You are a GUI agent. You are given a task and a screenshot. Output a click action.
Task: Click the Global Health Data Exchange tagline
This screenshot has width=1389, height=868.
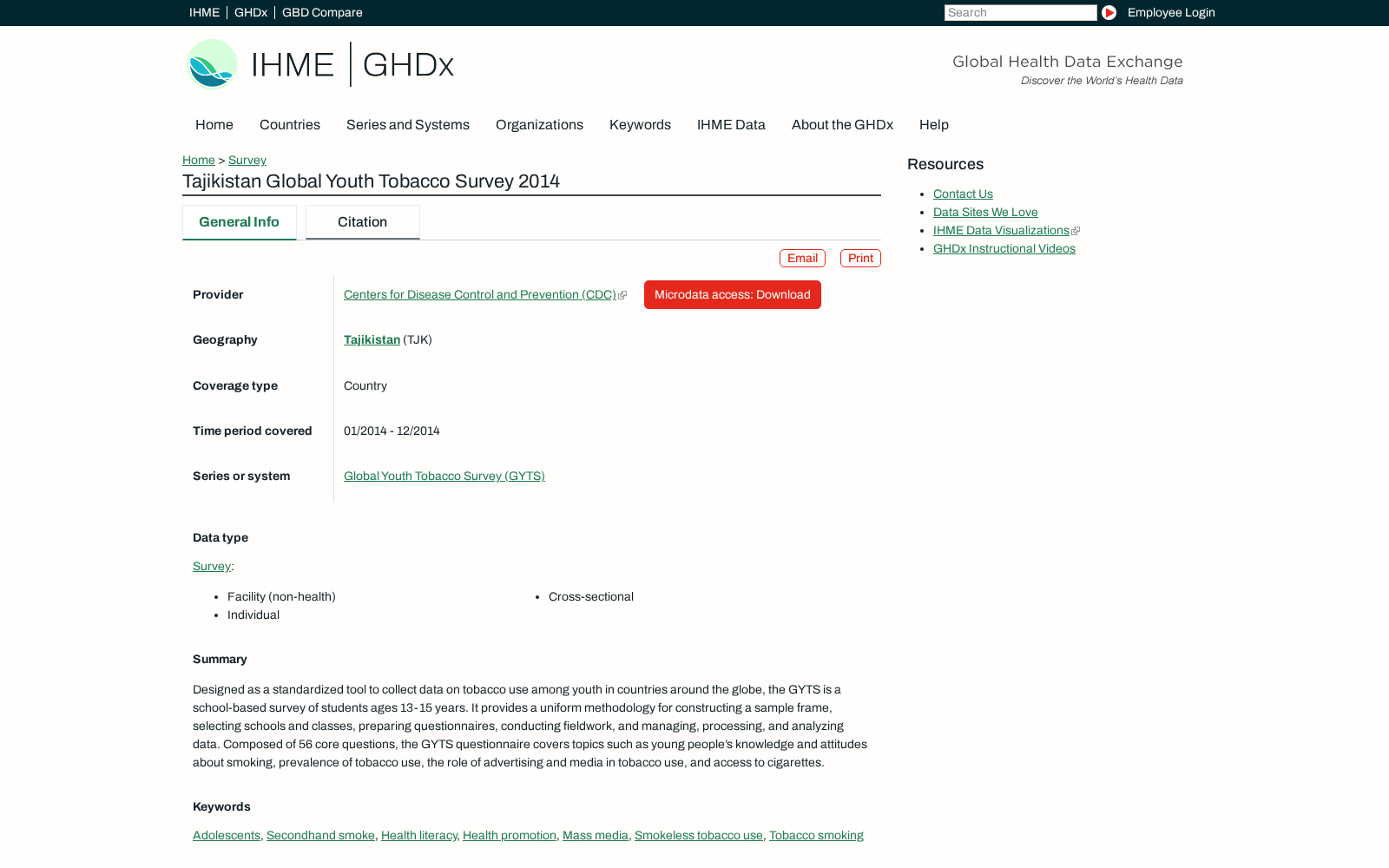(1067, 62)
